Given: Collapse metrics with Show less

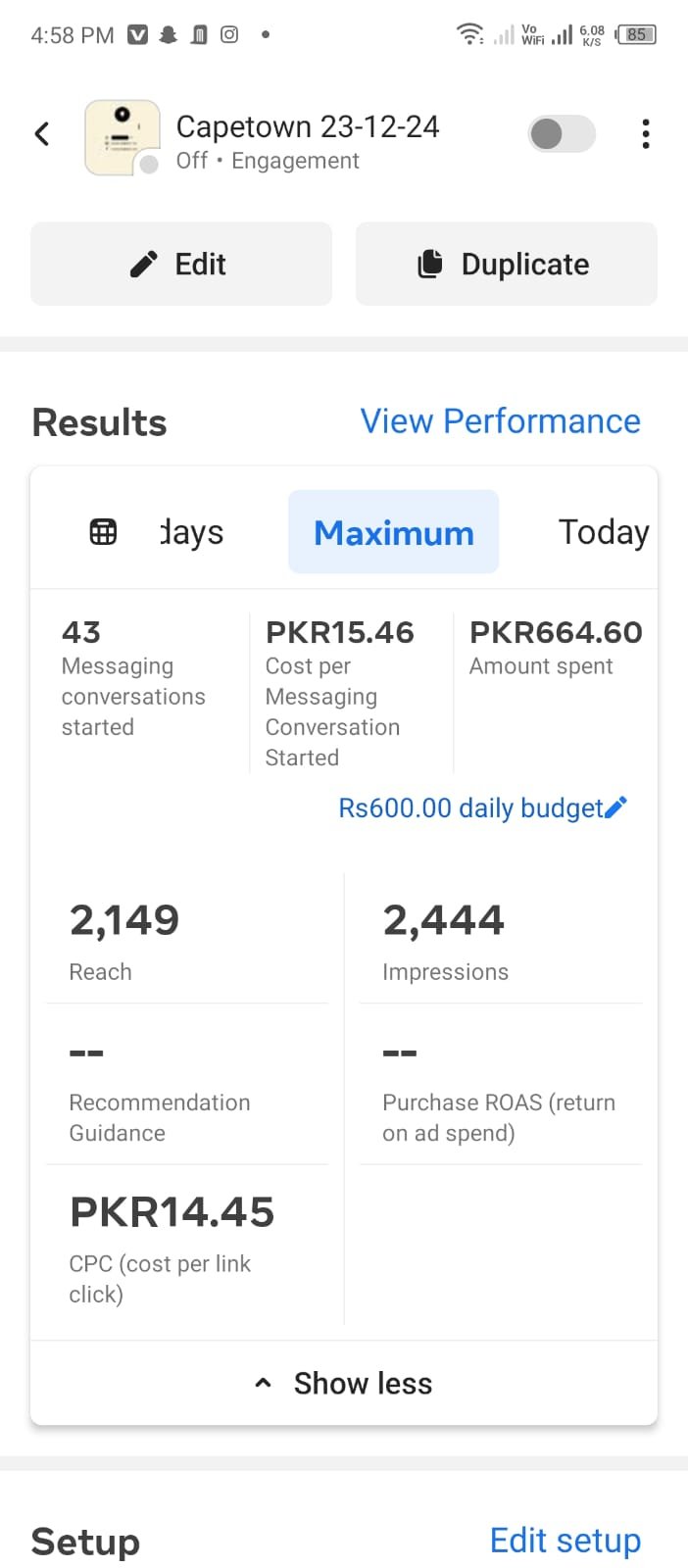Looking at the screenshot, I should pyautogui.click(x=344, y=1383).
